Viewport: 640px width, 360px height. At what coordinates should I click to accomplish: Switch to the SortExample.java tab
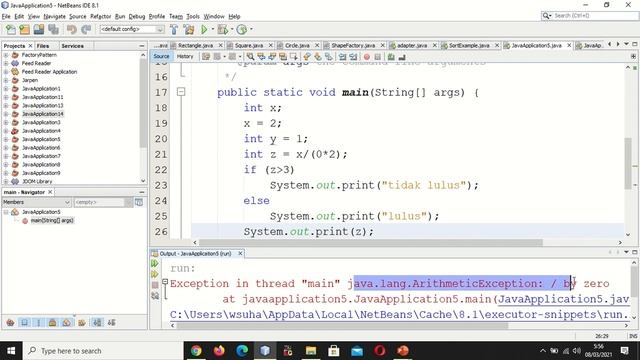pyautogui.click(x=469, y=45)
